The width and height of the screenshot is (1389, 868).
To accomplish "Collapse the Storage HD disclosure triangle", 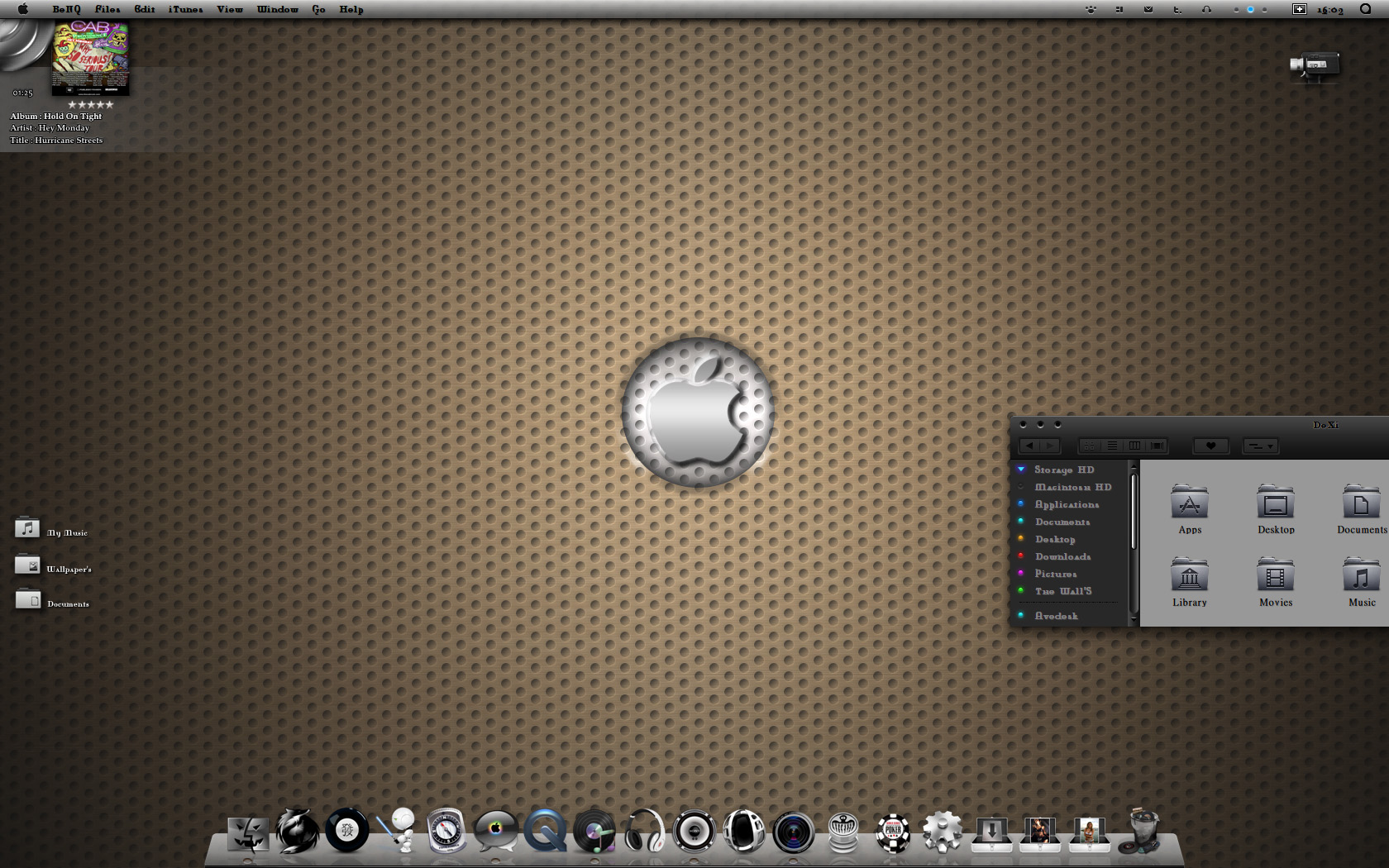I will click(x=1021, y=470).
